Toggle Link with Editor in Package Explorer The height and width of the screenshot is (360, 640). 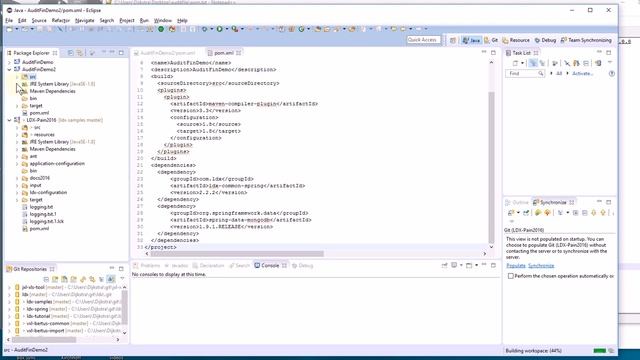(80, 53)
